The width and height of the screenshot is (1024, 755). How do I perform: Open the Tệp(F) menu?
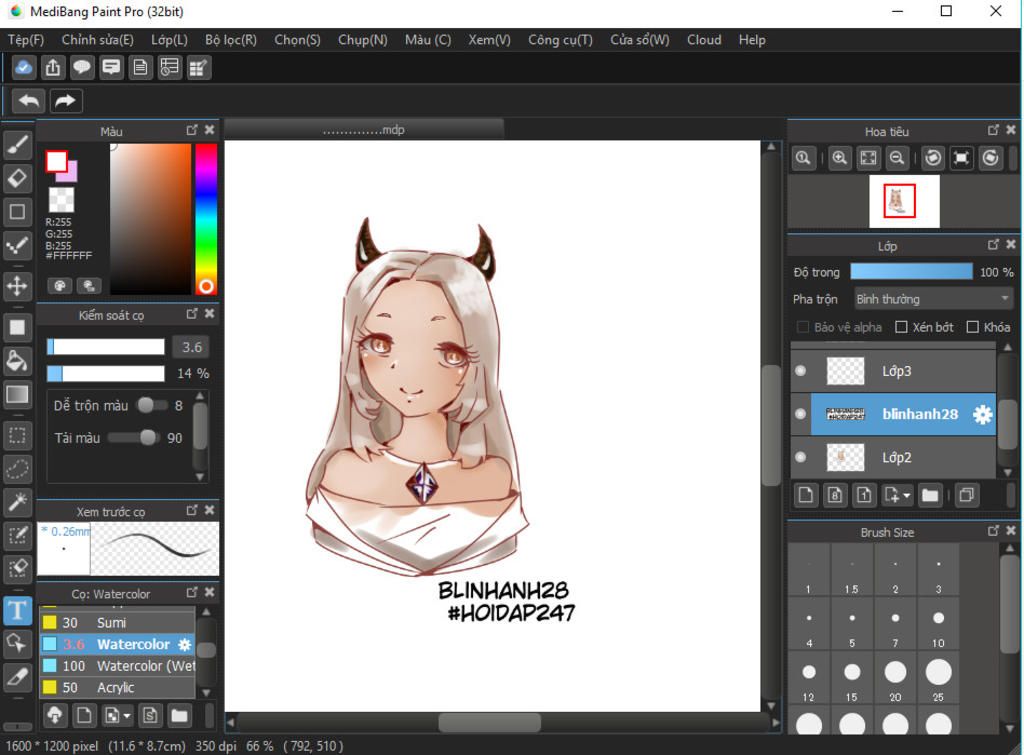click(x=26, y=40)
